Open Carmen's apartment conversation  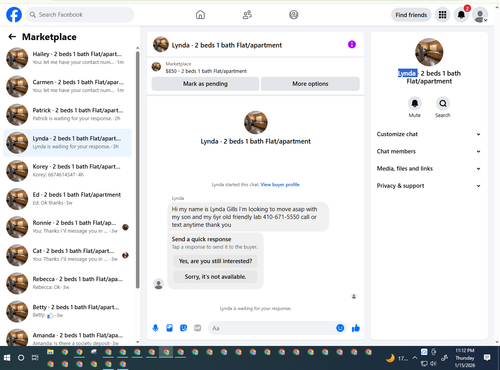pos(67,86)
